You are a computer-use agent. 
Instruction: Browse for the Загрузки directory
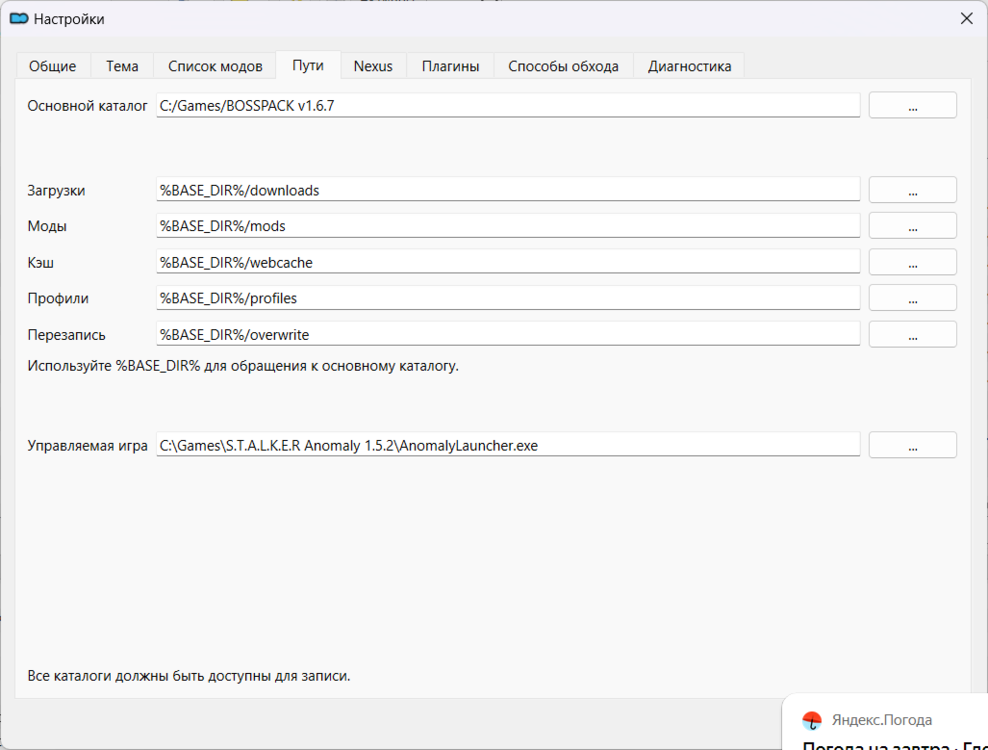tap(912, 189)
